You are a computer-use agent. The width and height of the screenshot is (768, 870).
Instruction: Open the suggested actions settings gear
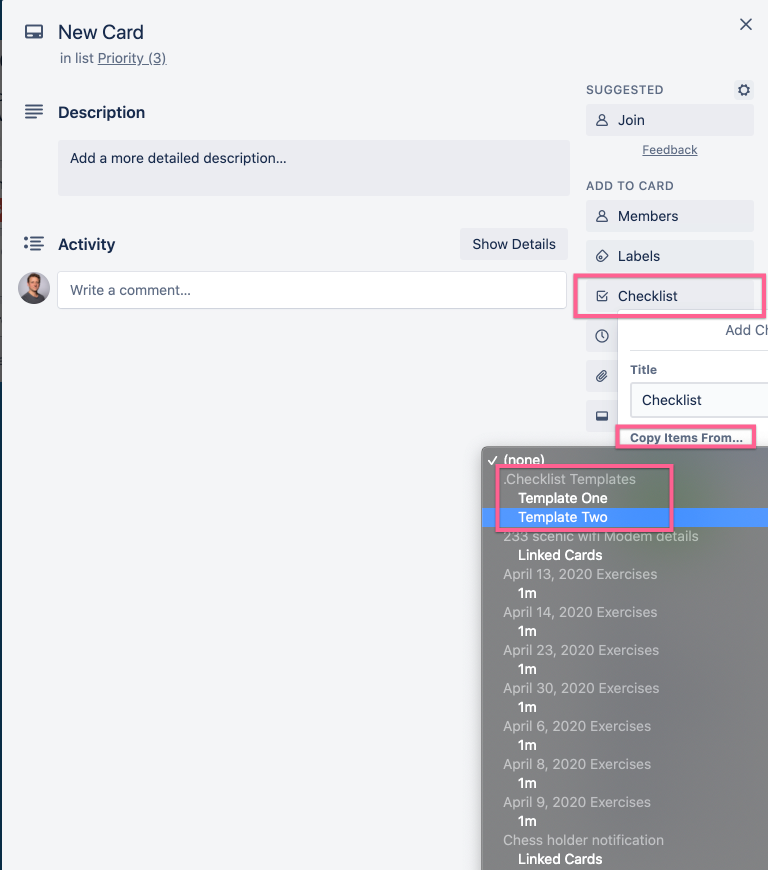click(744, 90)
